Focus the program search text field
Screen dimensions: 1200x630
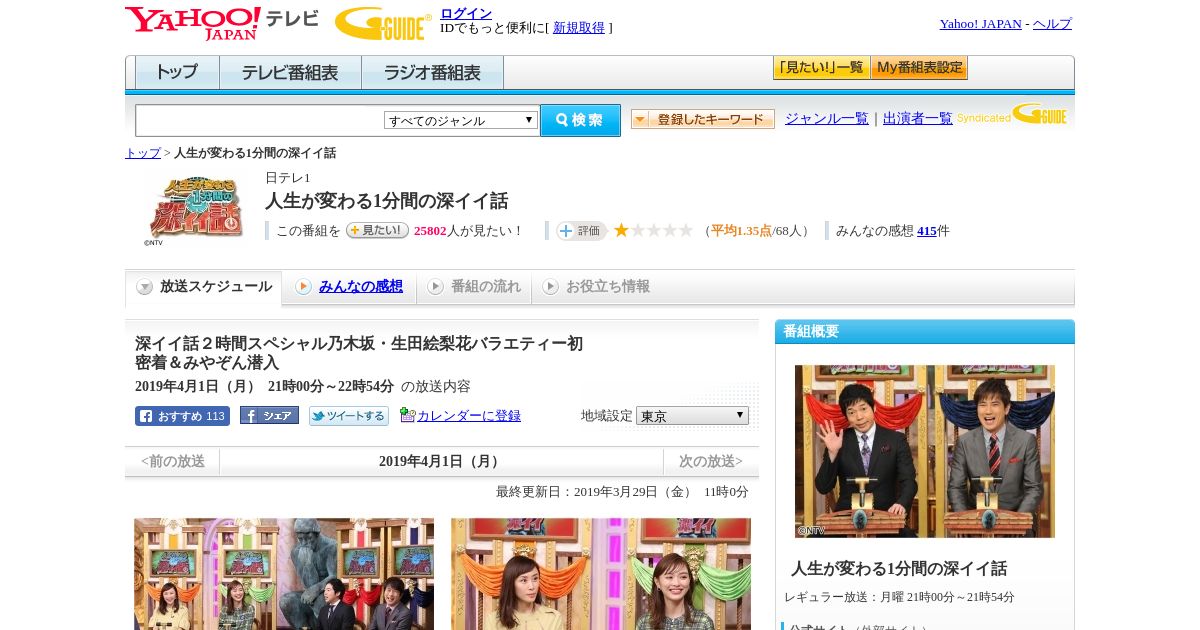[x=260, y=120]
